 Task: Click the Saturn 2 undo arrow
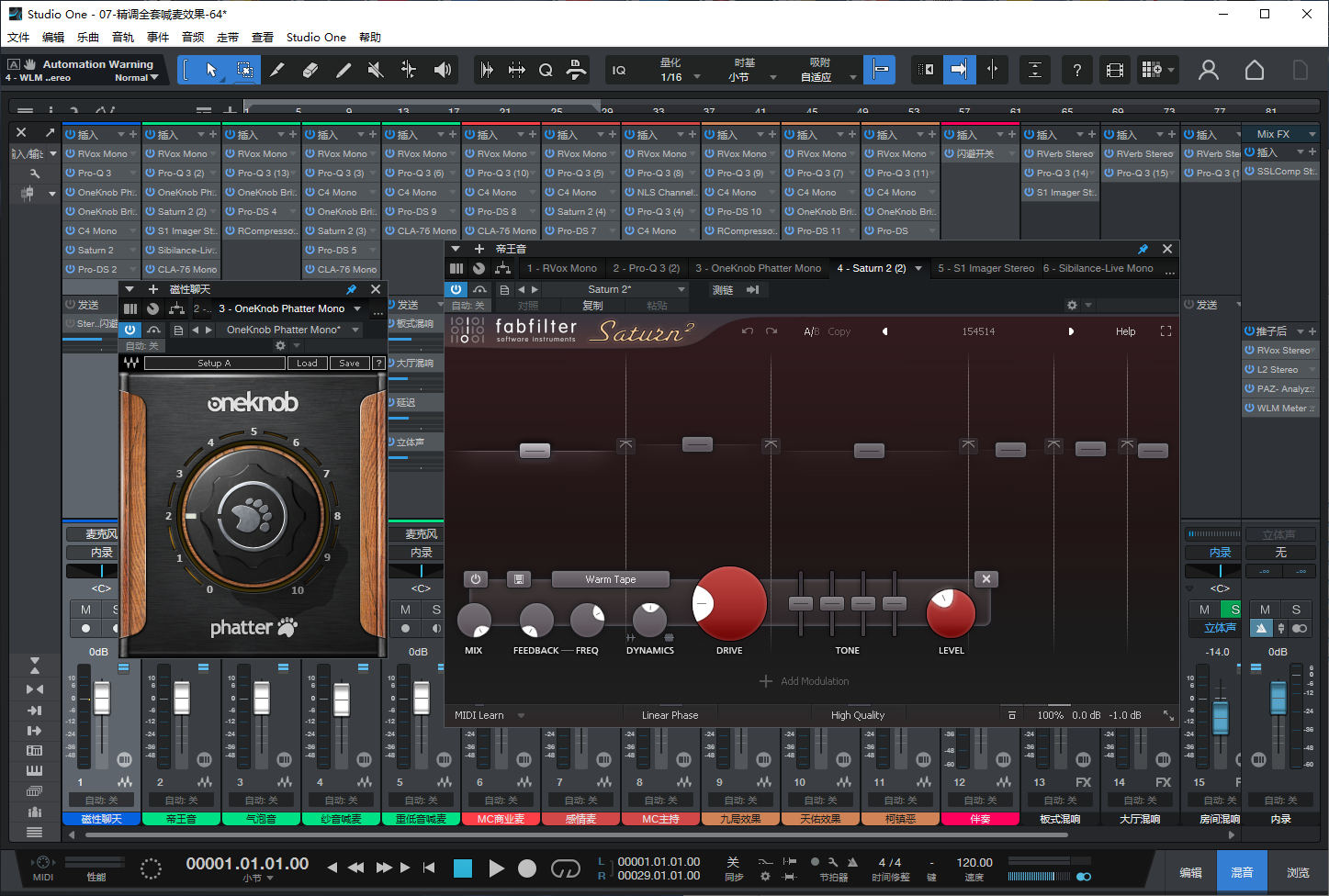[748, 331]
